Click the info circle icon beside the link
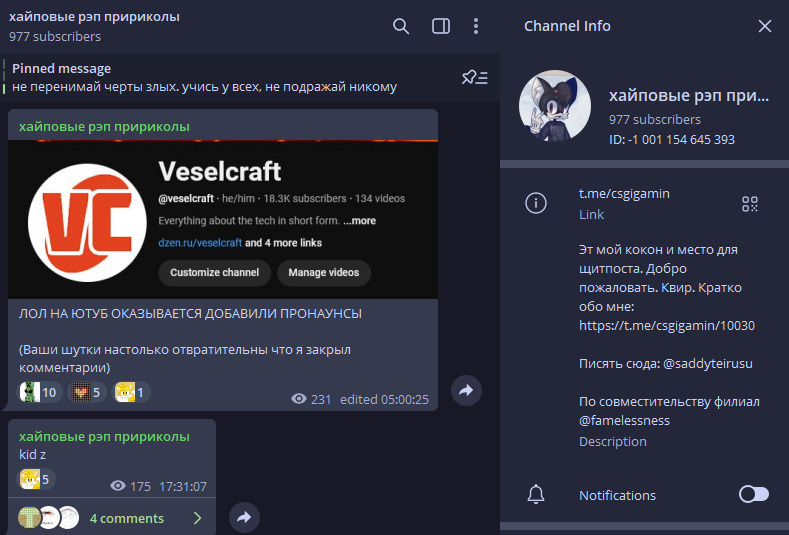The width and height of the screenshot is (789, 535). [536, 203]
